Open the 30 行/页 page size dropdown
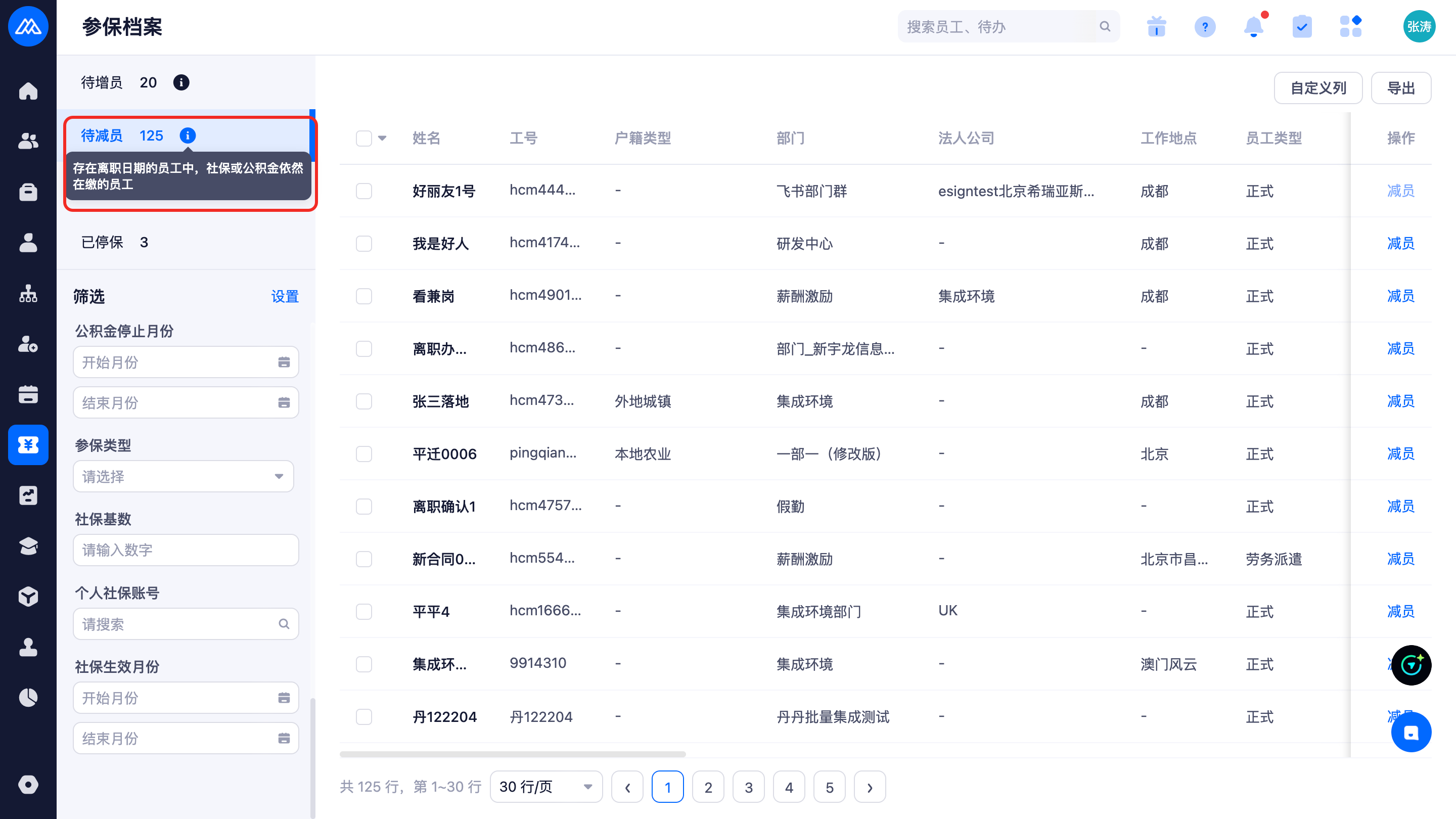1456x819 pixels. tap(545, 787)
